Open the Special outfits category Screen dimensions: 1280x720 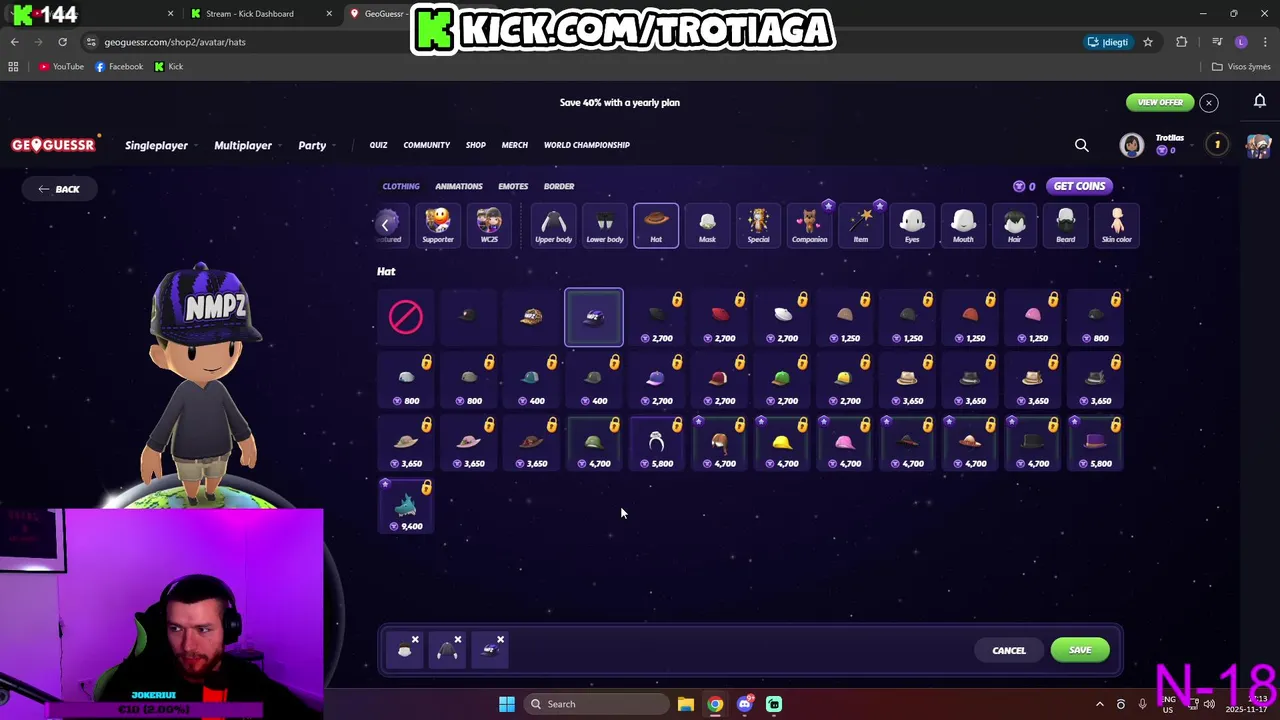[758, 225]
